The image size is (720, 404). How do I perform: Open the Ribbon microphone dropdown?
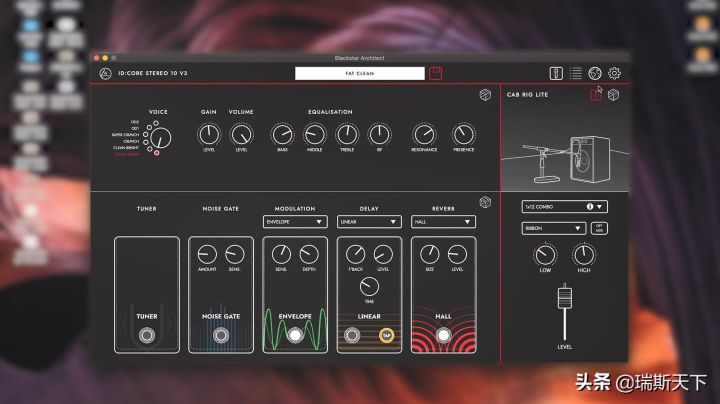(x=553, y=228)
